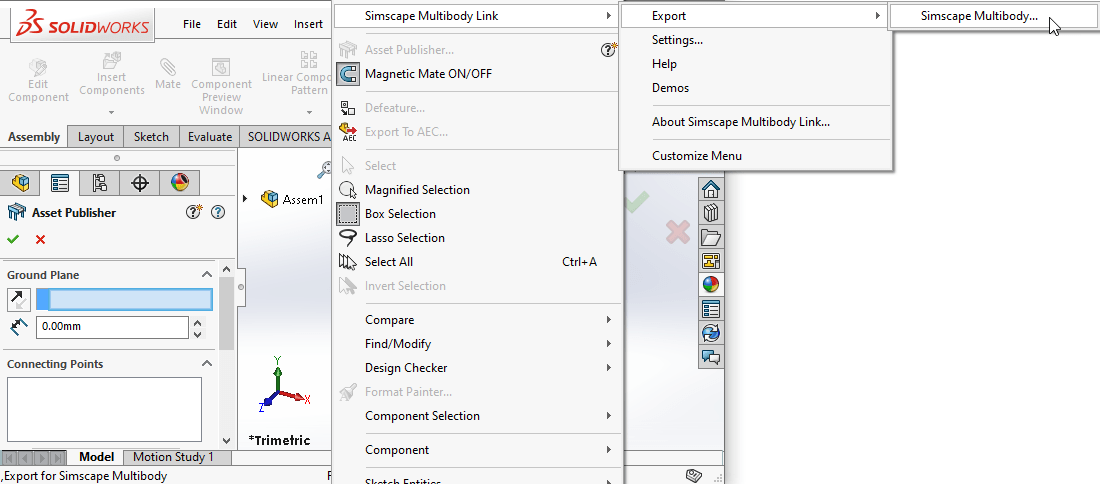Open the File menu
Screen dimensions: 1100x484
click(192, 24)
